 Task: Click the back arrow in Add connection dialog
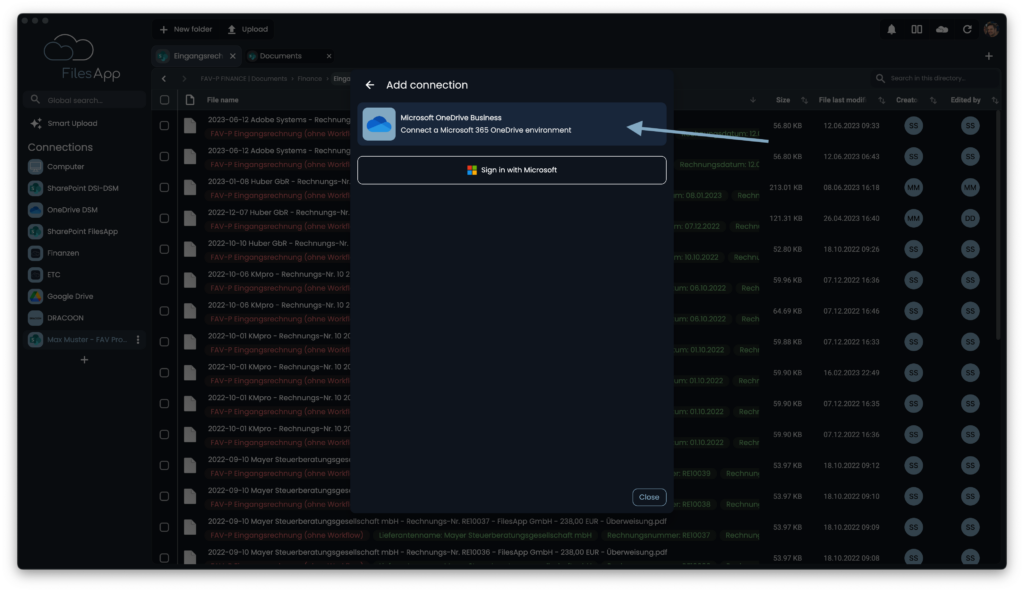[370, 85]
